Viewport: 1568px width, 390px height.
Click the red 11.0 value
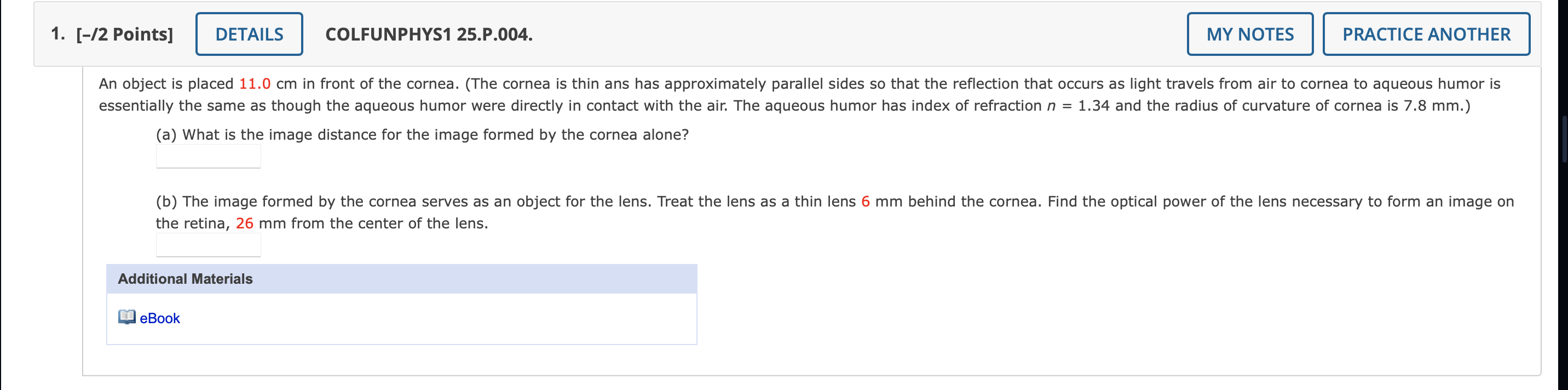(255, 84)
